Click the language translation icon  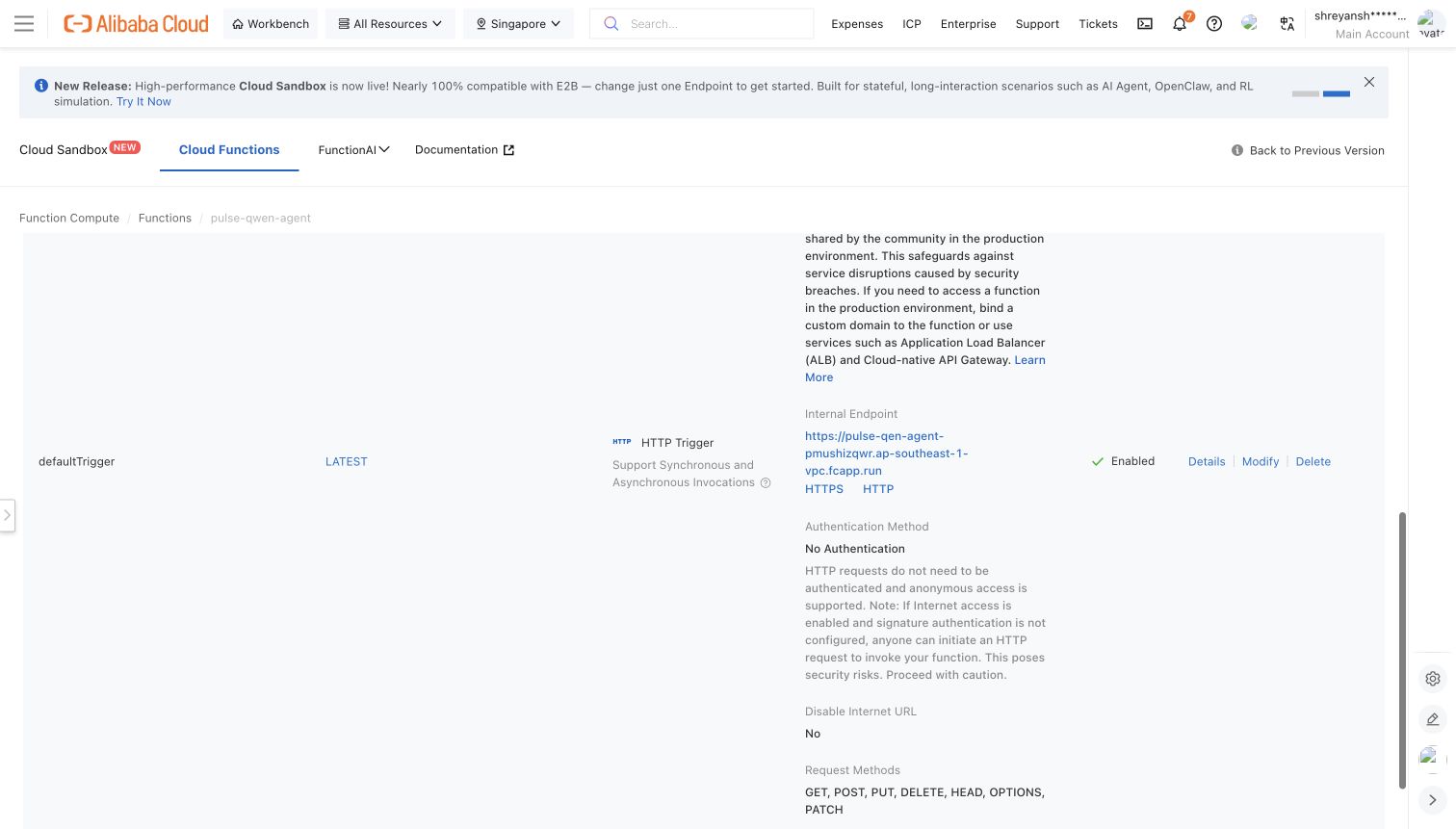[x=1287, y=24]
